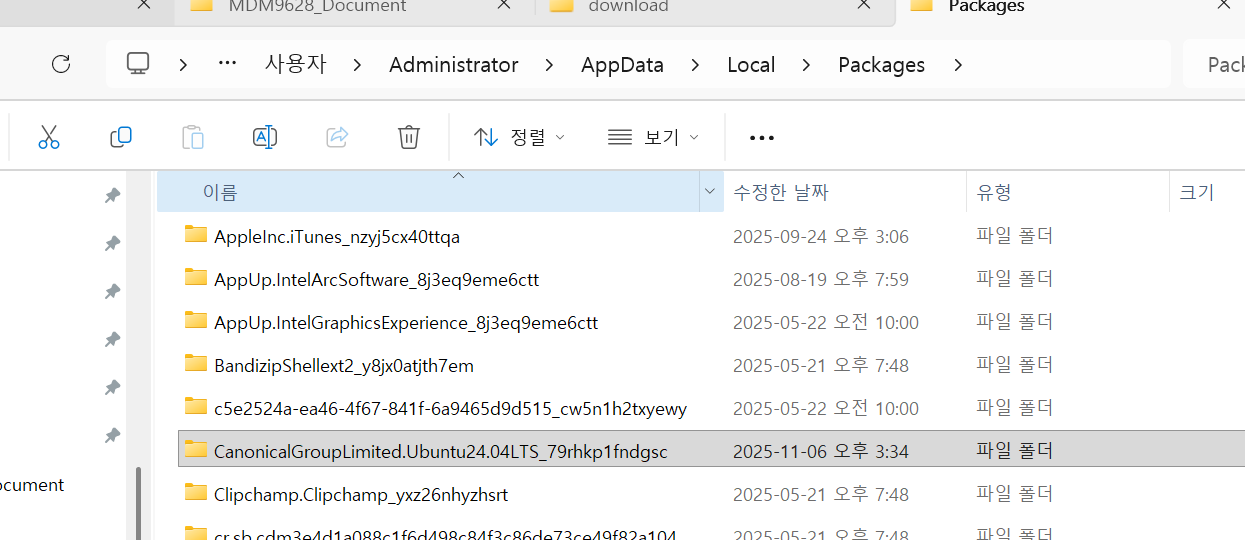Click the folder icon of BandizipShellext2 row

(196, 364)
